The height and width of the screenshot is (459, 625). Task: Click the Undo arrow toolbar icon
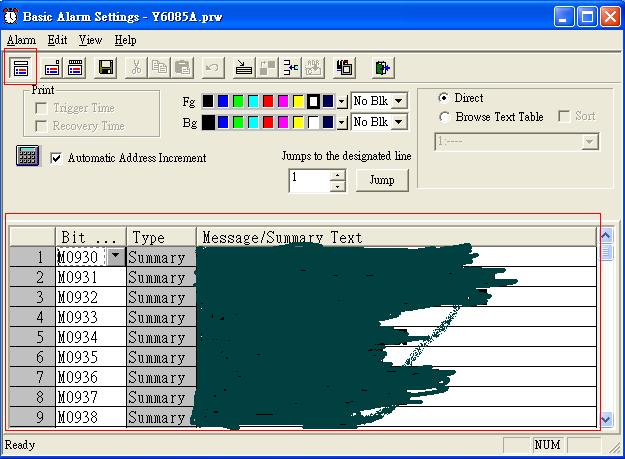coord(212,67)
